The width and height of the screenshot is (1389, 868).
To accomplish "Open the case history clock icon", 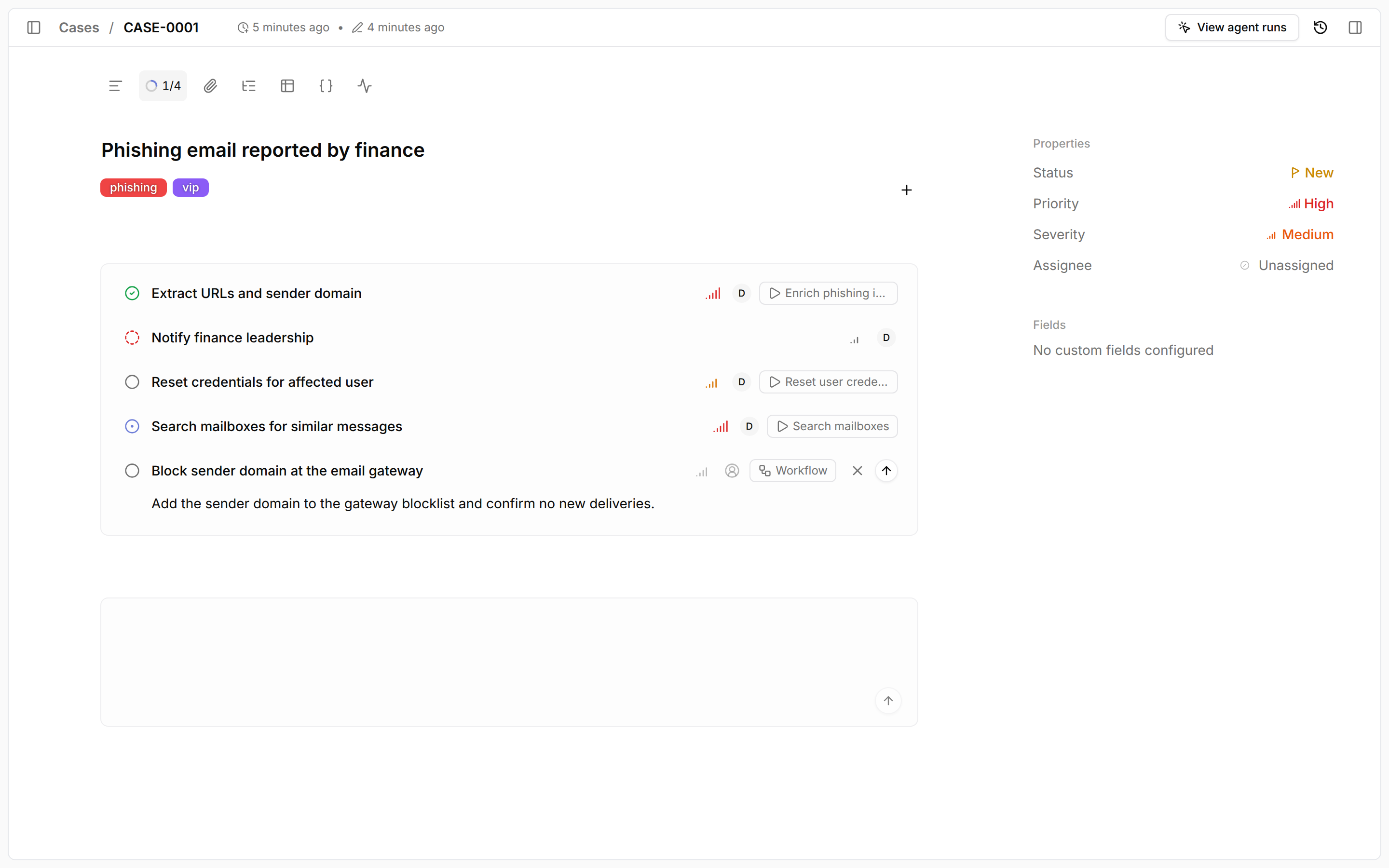I will point(1320,27).
